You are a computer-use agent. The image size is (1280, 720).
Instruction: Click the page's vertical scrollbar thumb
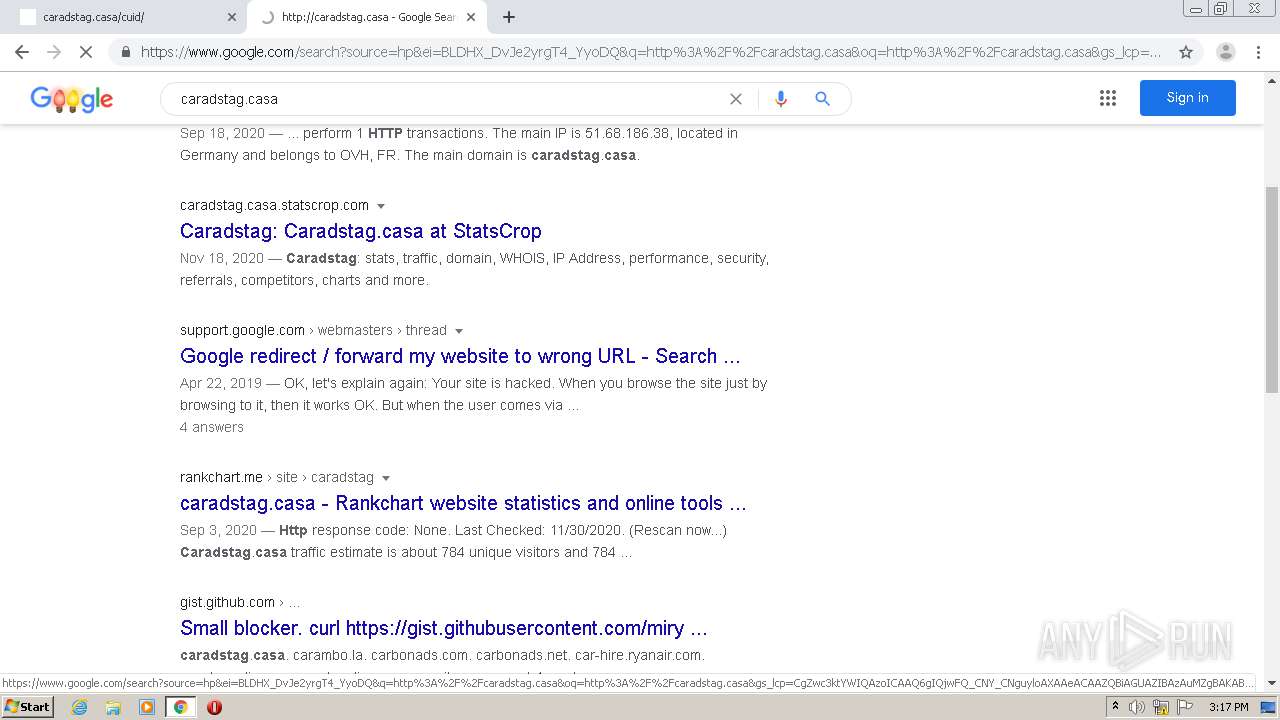[x=1271, y=290]
